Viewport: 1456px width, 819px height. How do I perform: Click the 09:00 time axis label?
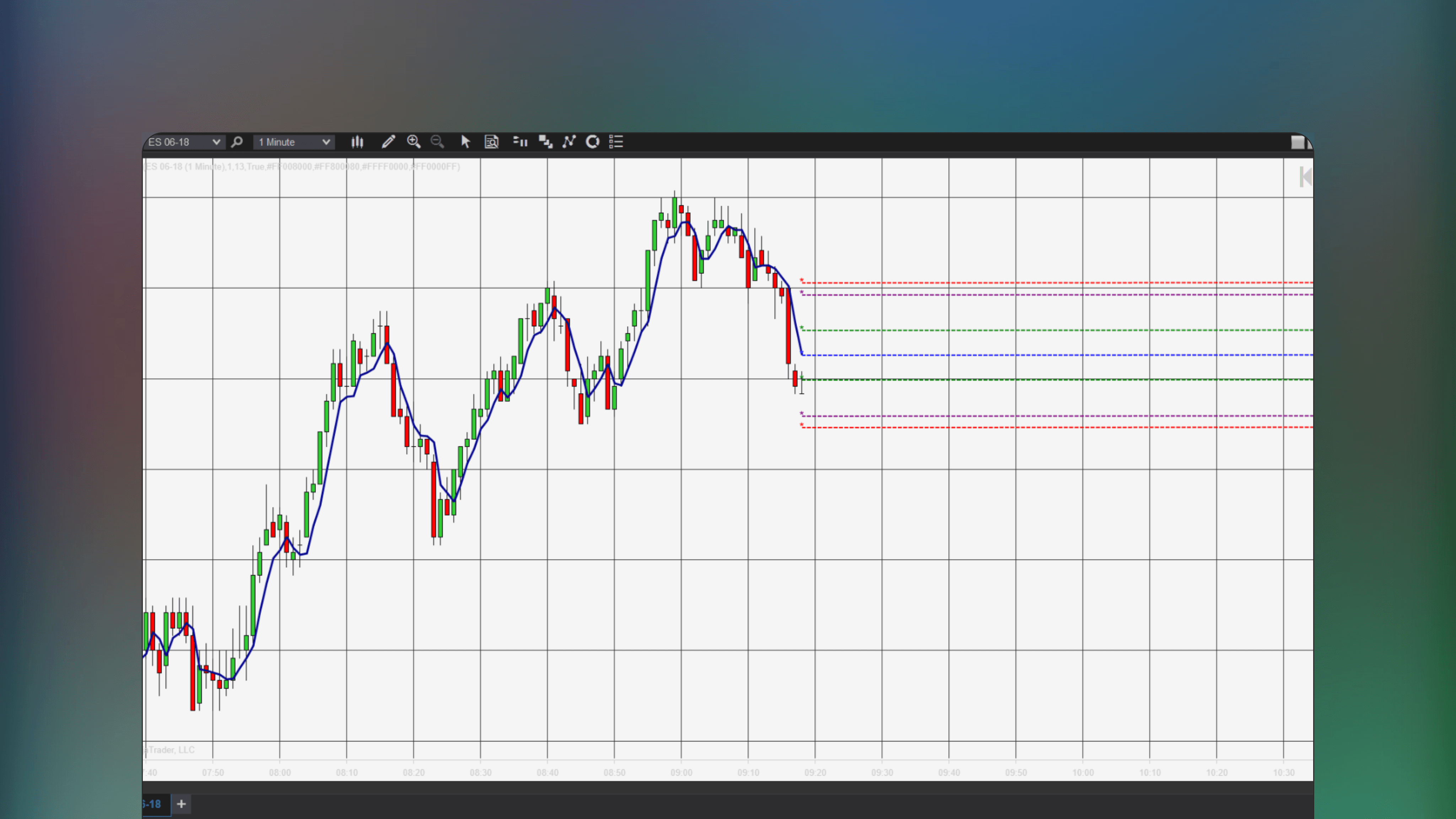[x=681, y=773]
